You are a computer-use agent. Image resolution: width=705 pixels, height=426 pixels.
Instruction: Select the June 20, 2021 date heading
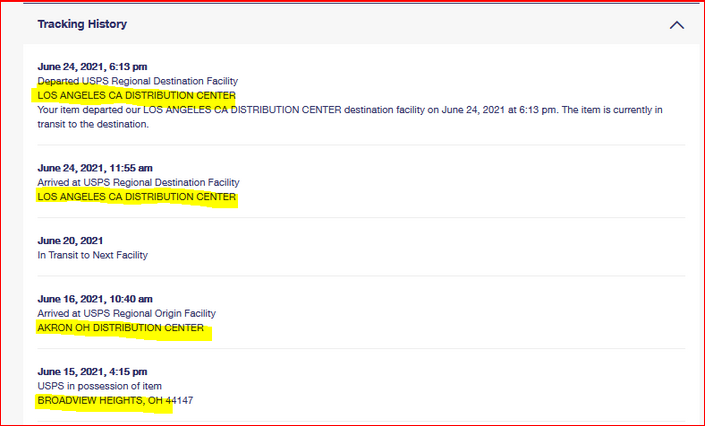(70, 241)
